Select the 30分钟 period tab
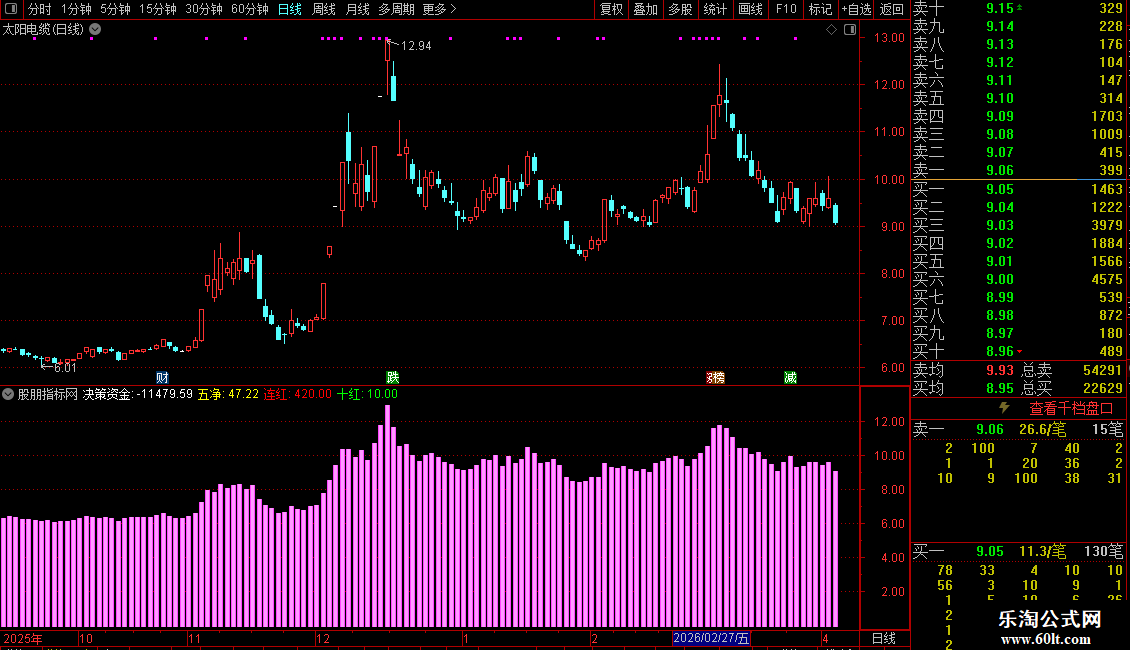This screenshot has width=1130, height=650. (x=203, y=9)
